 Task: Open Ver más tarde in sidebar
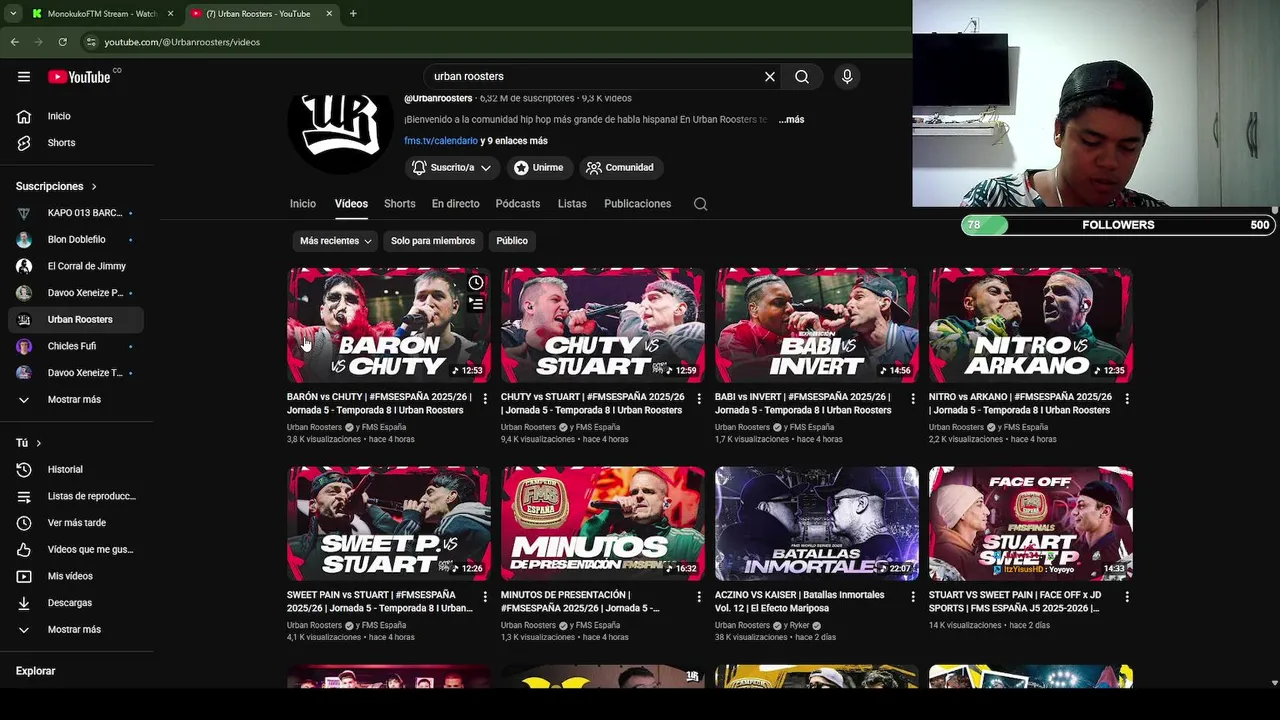point(76,523)
